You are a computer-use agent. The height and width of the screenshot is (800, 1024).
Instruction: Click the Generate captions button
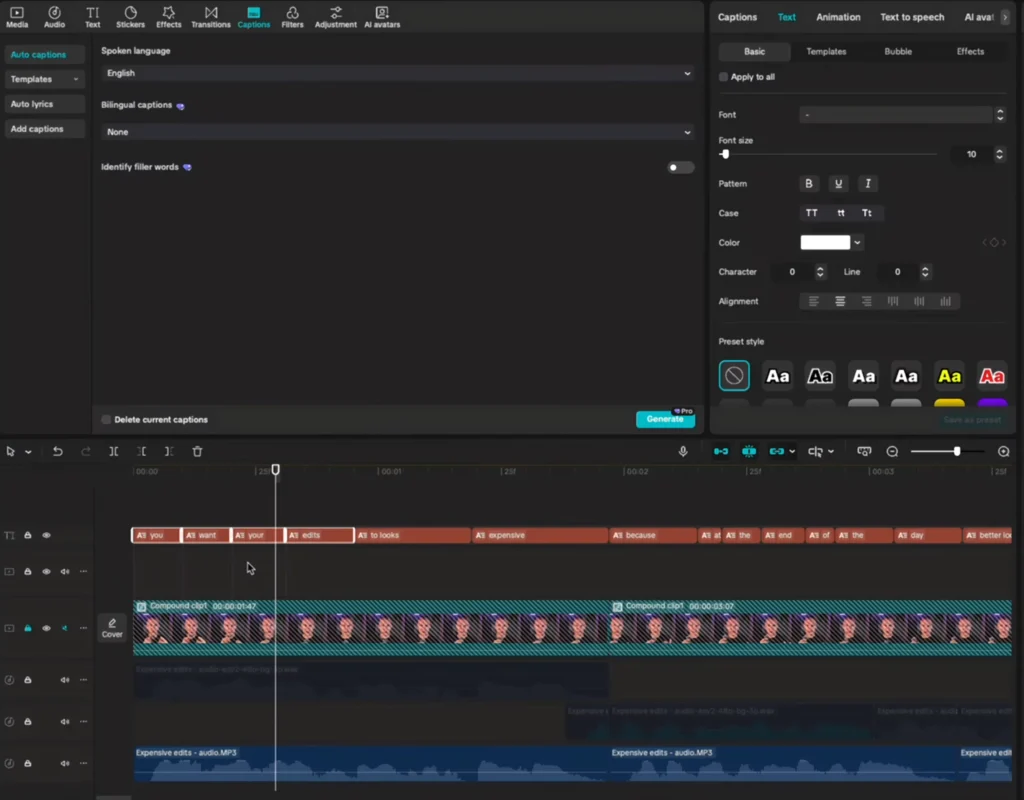pos(665,419)
